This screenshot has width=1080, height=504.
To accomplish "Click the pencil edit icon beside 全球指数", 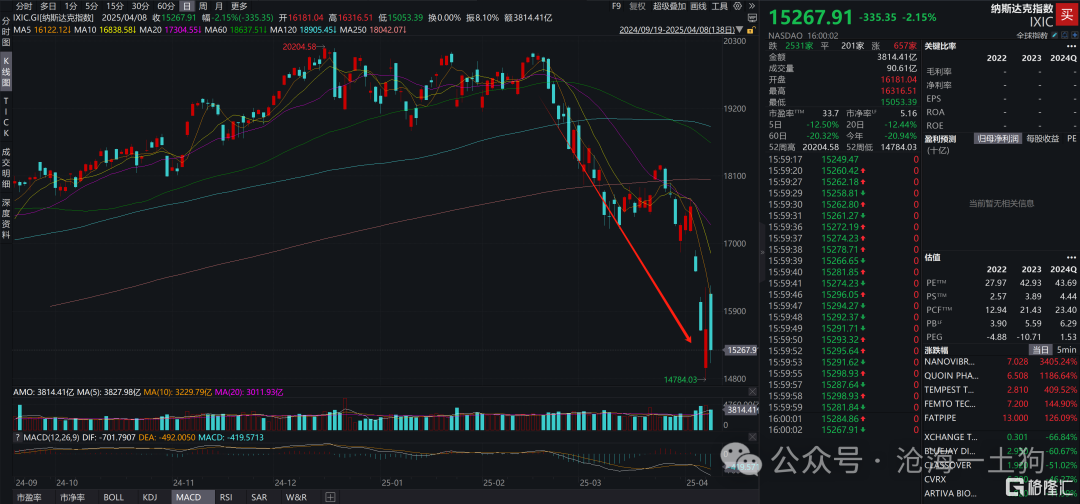I will point(1055,35).
